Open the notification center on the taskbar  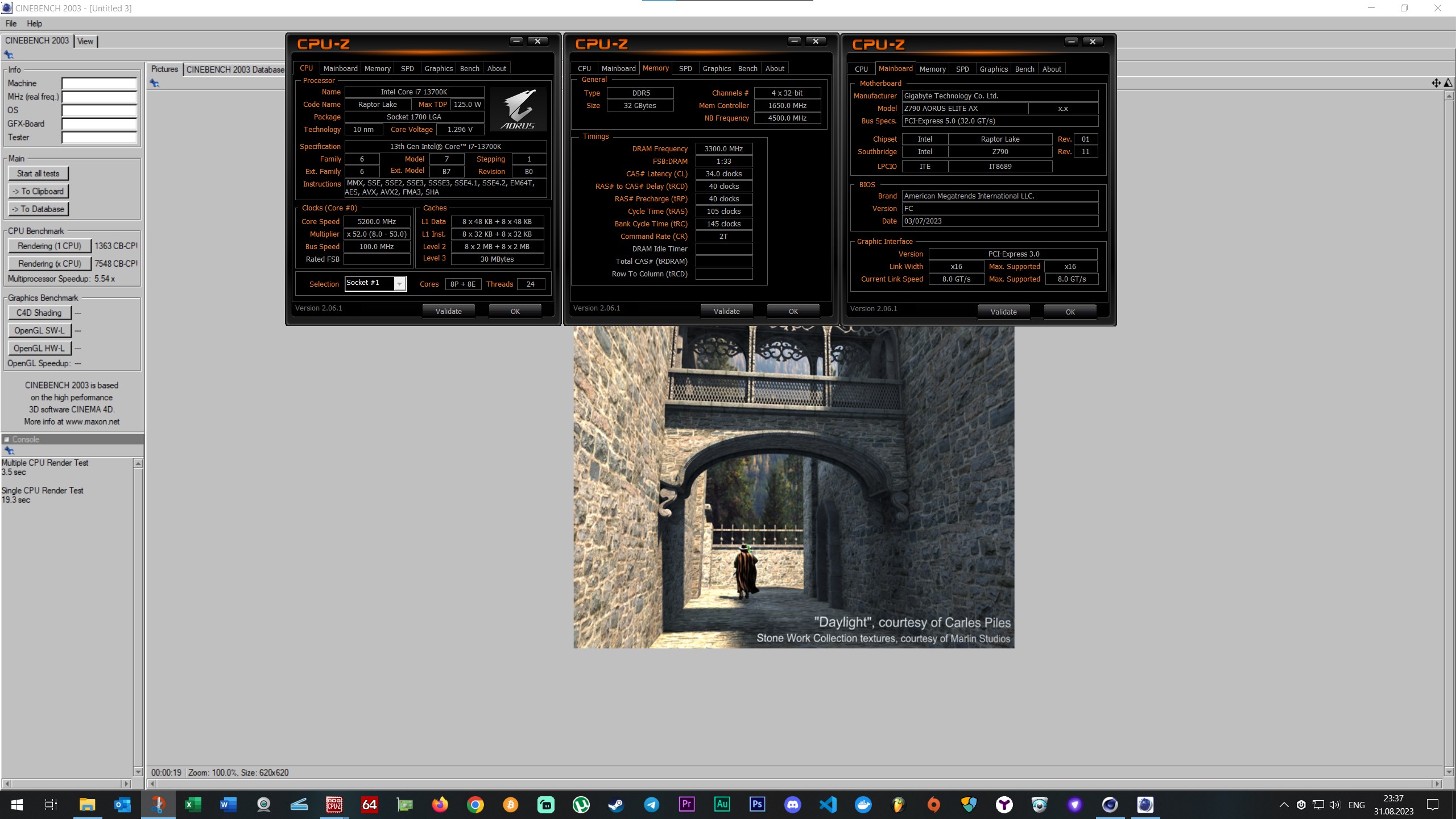(x=1433, y=805)
